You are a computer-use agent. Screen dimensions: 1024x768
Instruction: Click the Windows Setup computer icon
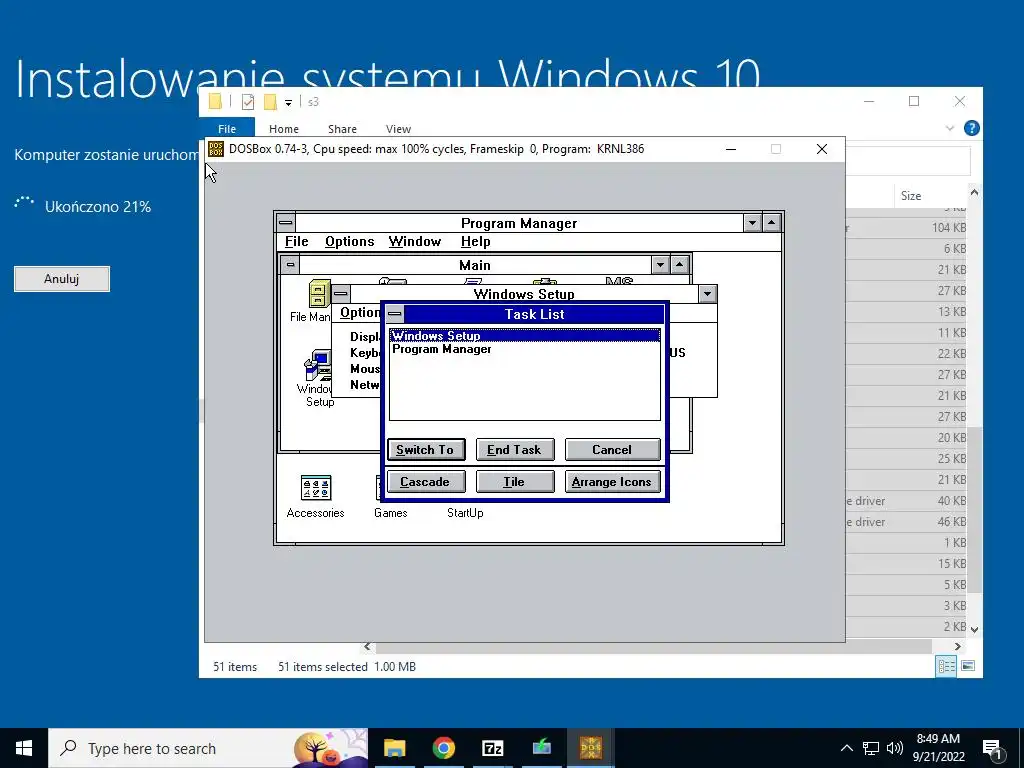click(318, 365)
